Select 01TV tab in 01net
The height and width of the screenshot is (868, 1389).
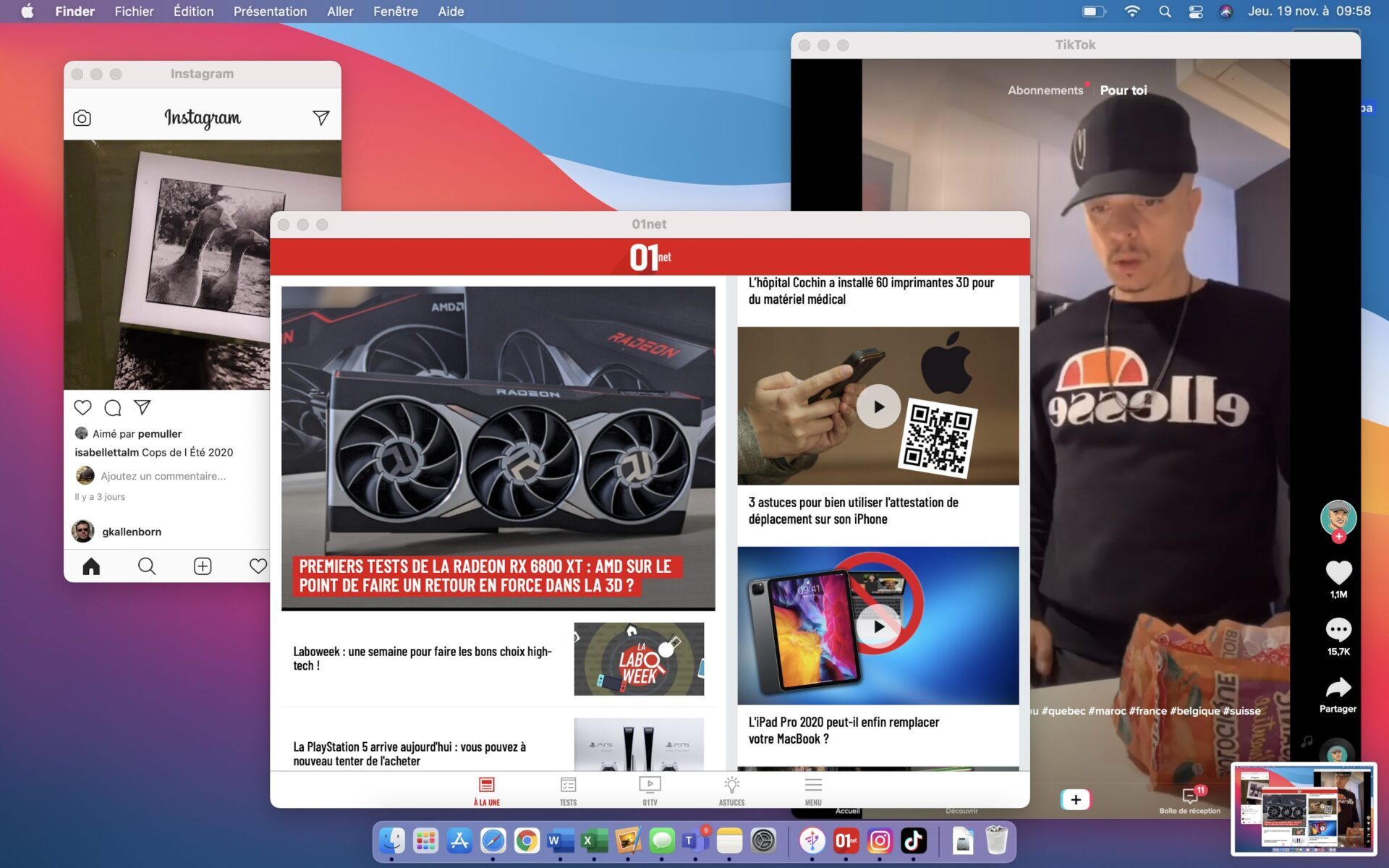point(650,791)
